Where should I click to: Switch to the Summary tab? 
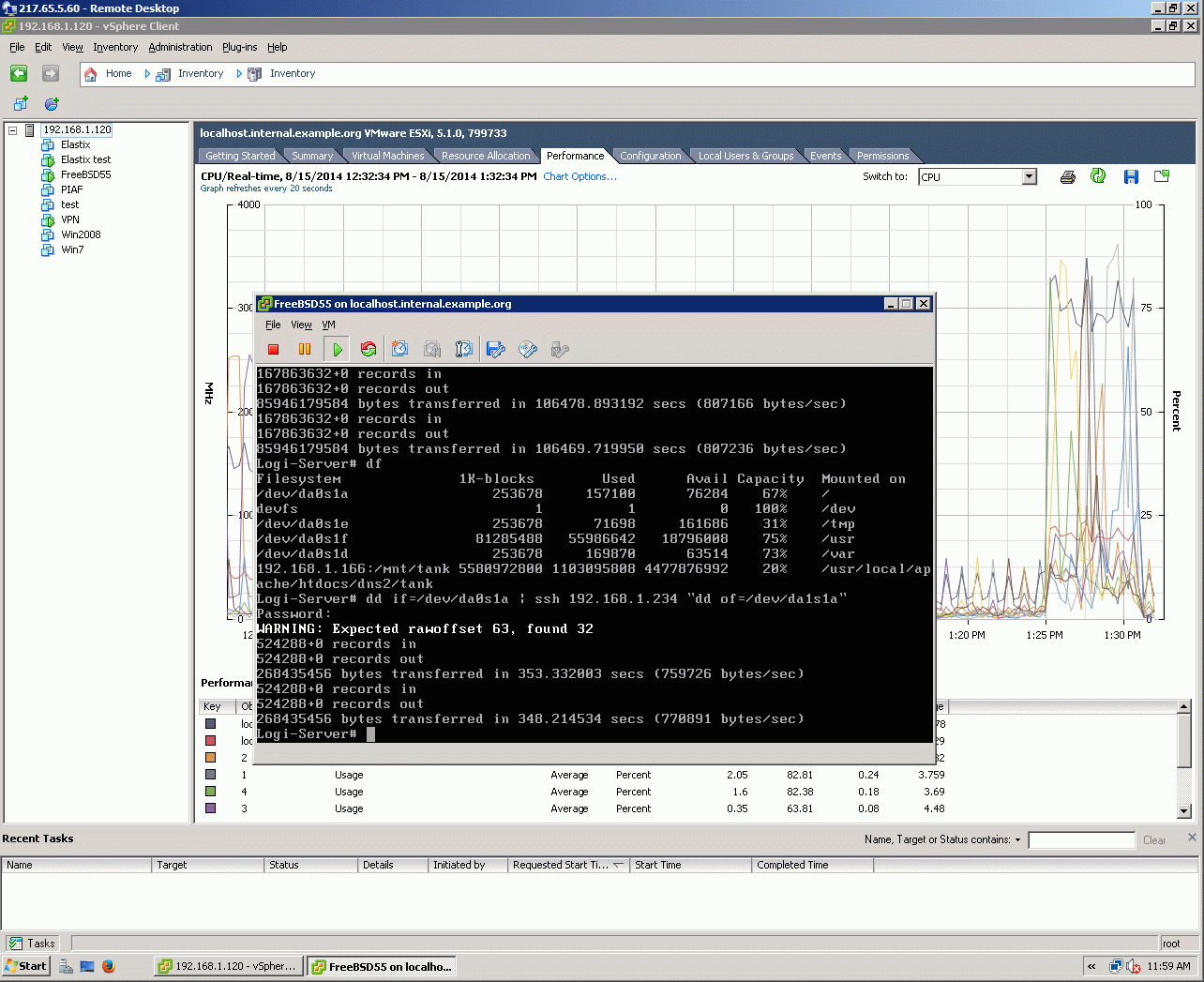coord(312,156)
